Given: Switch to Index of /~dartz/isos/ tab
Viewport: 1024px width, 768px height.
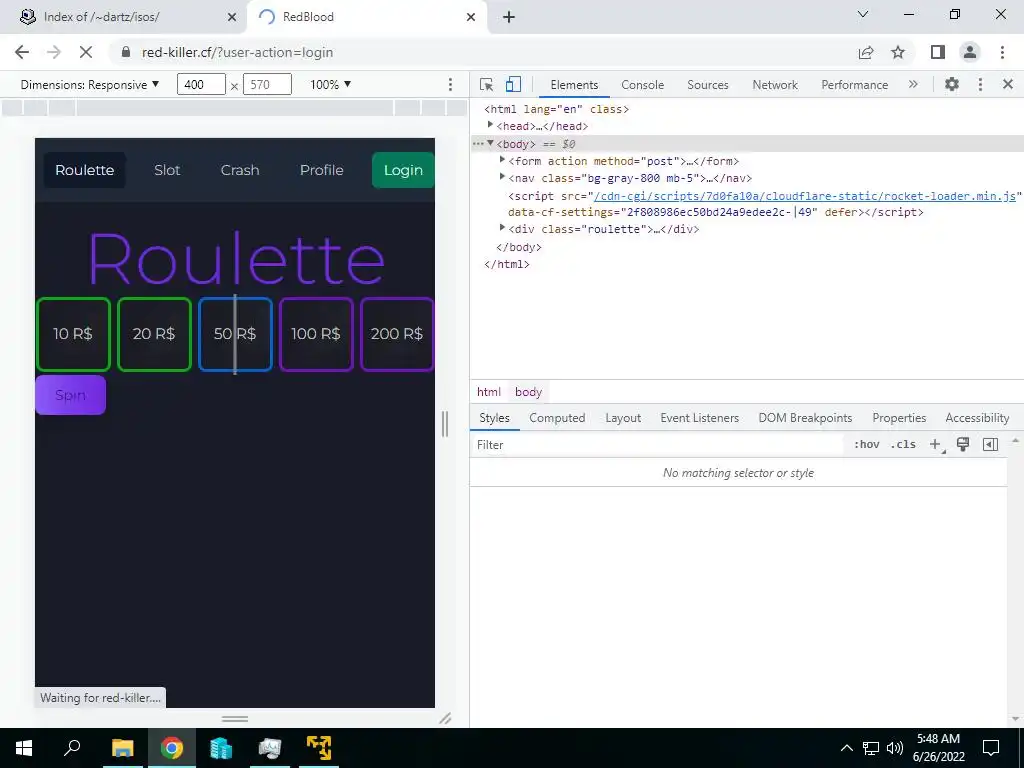Looking at the screenshot, I should (123, 17).
